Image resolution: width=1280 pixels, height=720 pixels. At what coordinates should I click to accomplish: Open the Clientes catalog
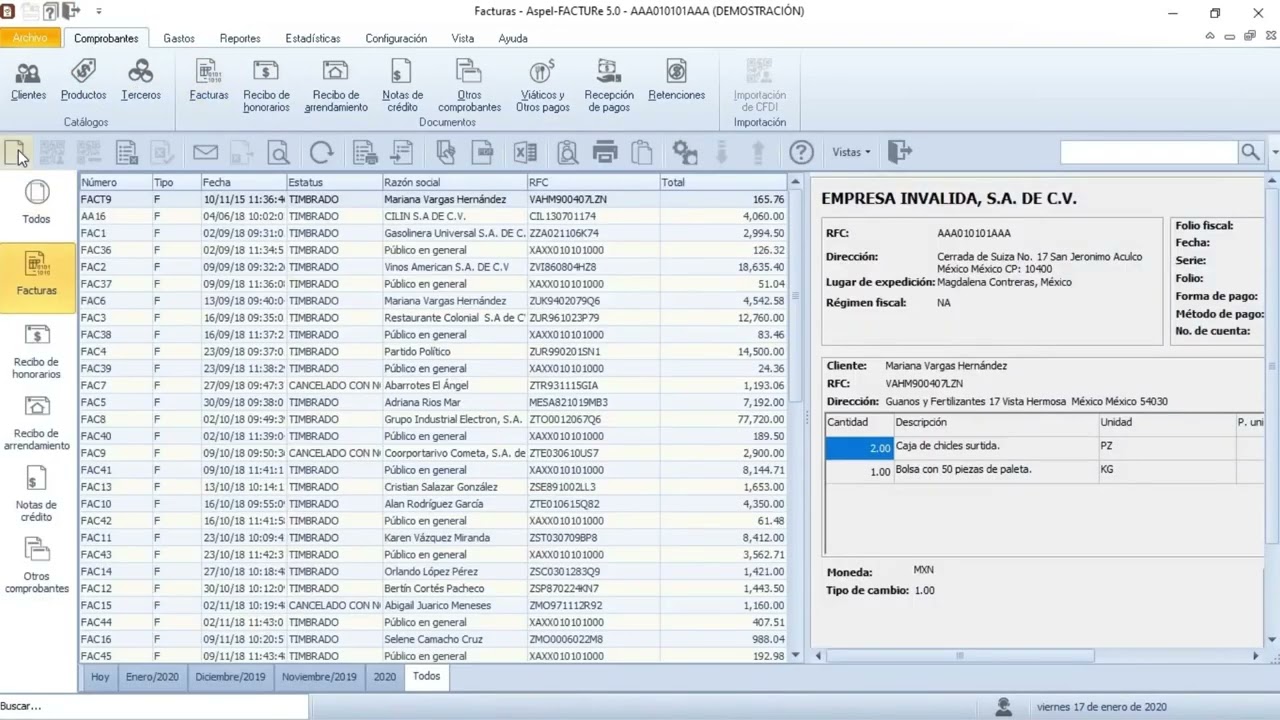coord(28,80)
